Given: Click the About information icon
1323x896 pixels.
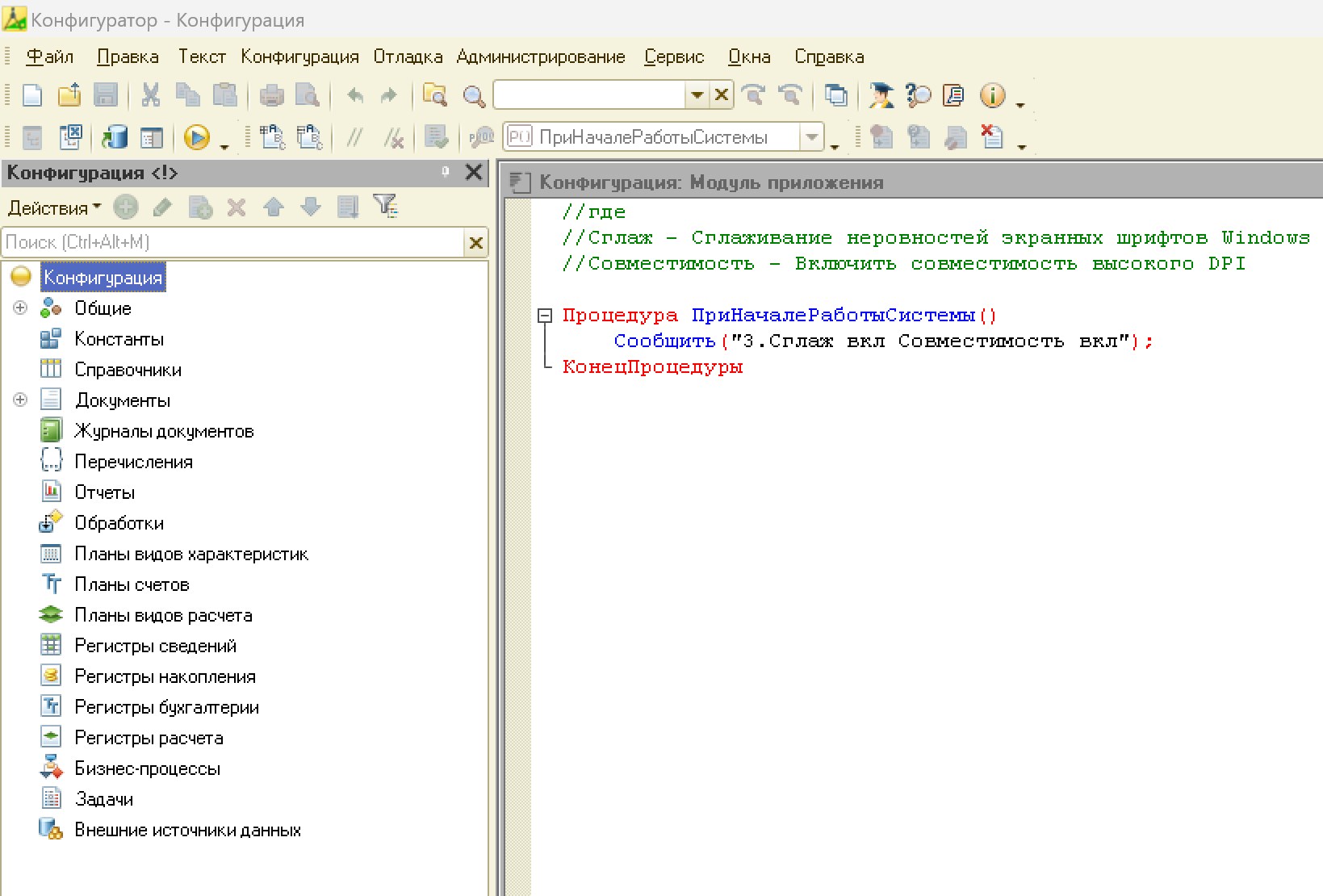Looking at the screenshot, I should pos(992,95).
